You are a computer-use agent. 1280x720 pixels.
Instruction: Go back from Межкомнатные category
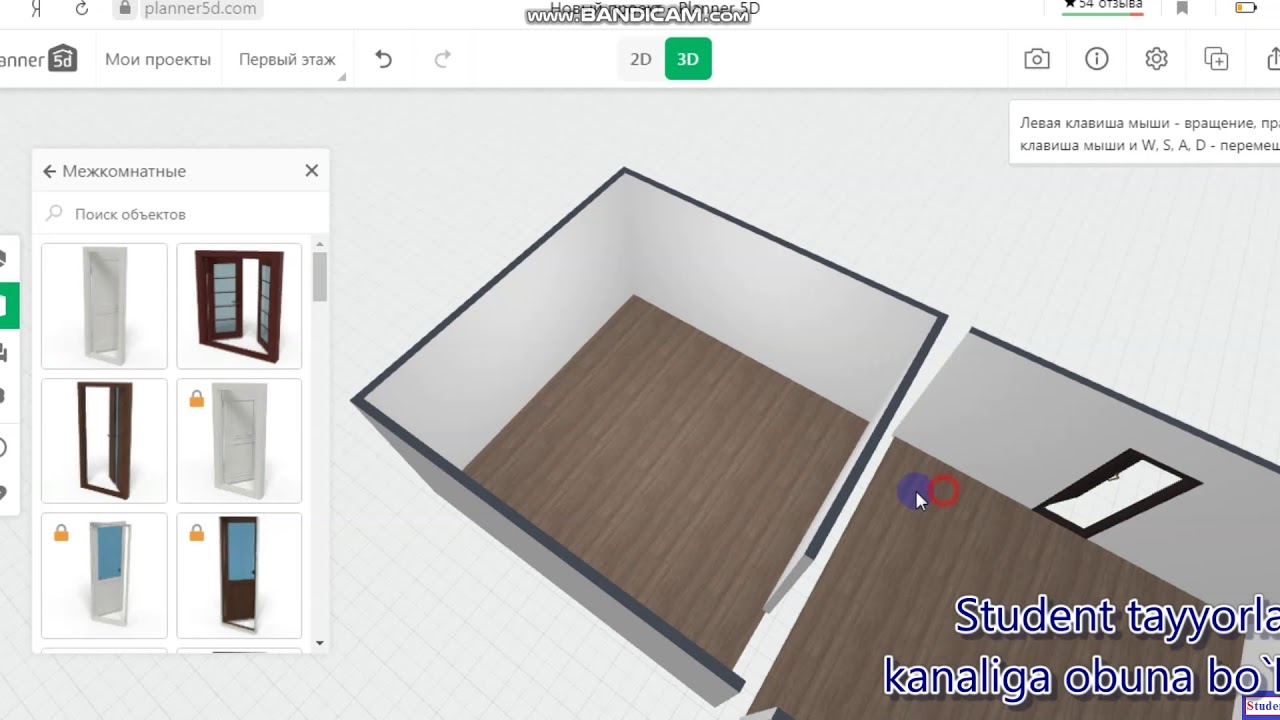49,171
